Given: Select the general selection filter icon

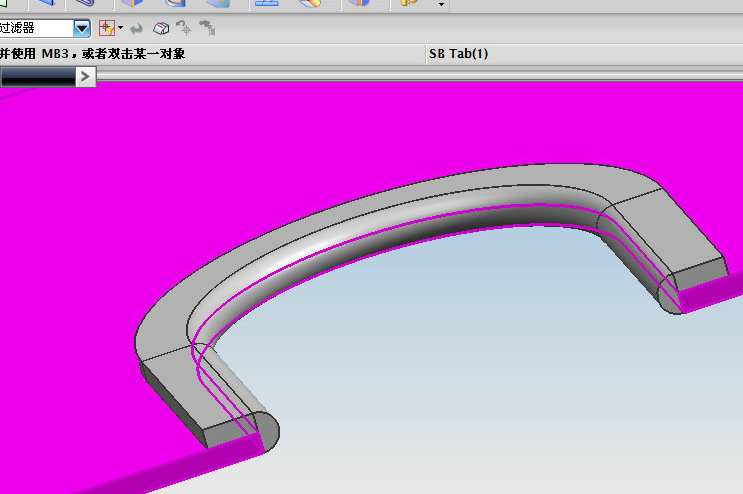Looking at the screenshot, I should 107,28.
